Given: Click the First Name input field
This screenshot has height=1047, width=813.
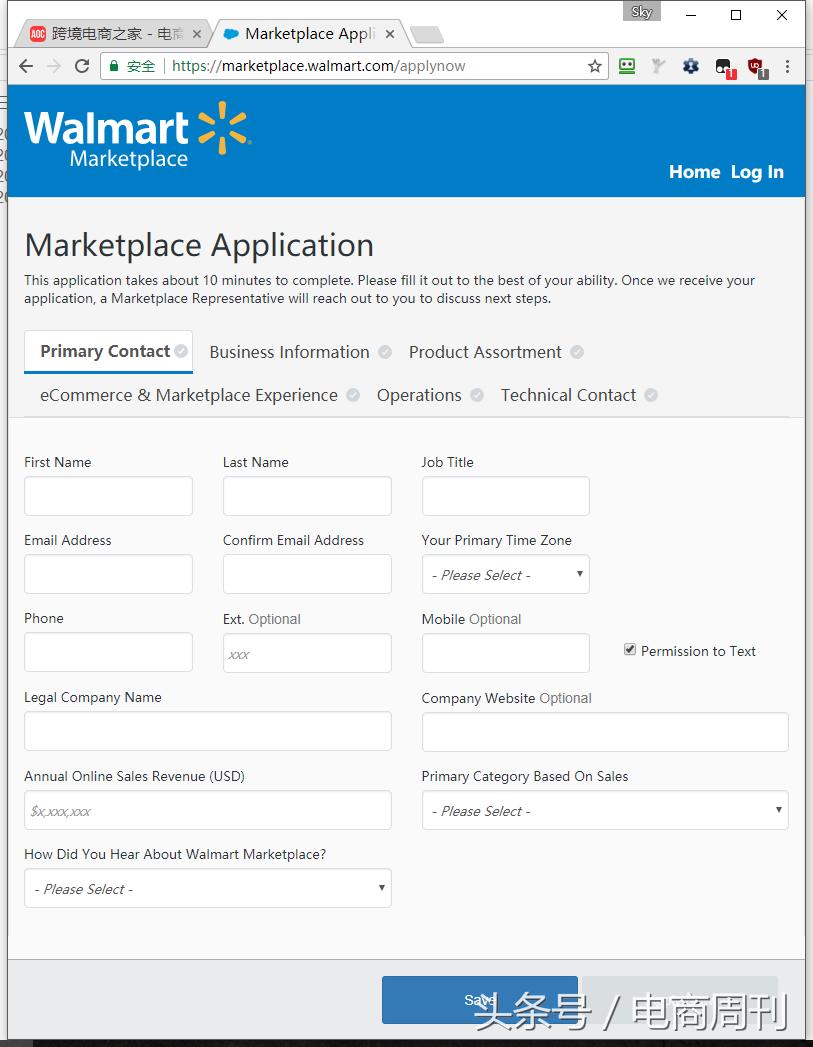Looking at the screenshot, I should coord(108,496).
